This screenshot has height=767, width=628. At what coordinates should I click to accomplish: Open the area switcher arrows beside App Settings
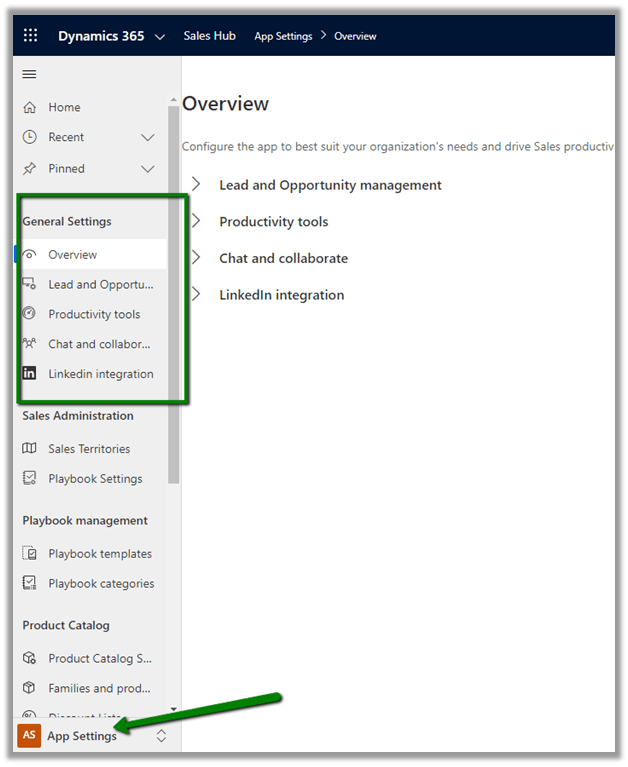point(162,736)
